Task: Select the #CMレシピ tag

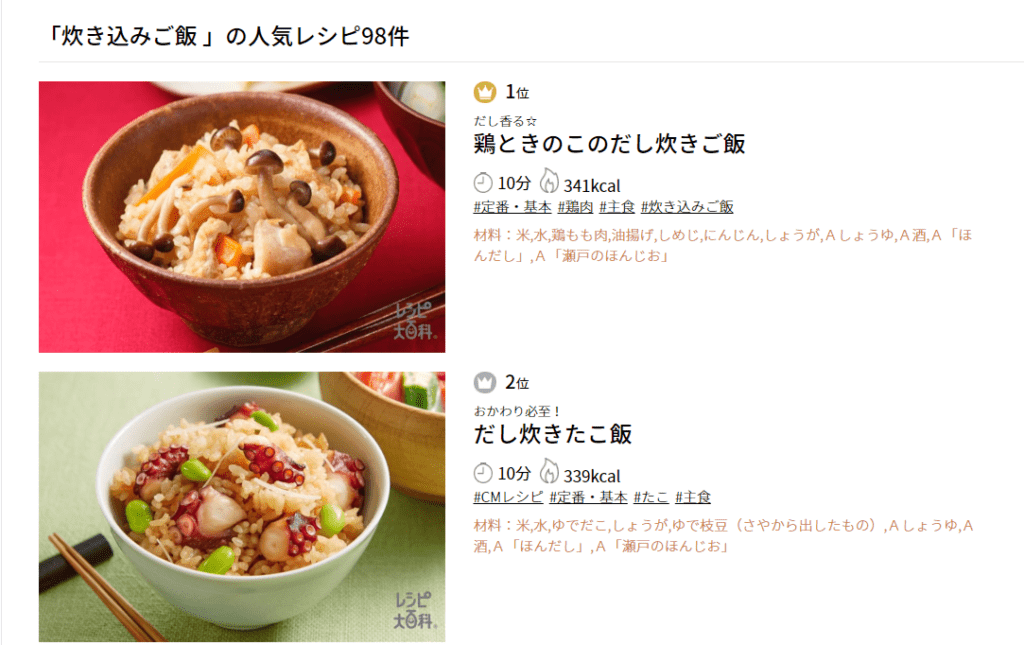Action: (508, 497)
